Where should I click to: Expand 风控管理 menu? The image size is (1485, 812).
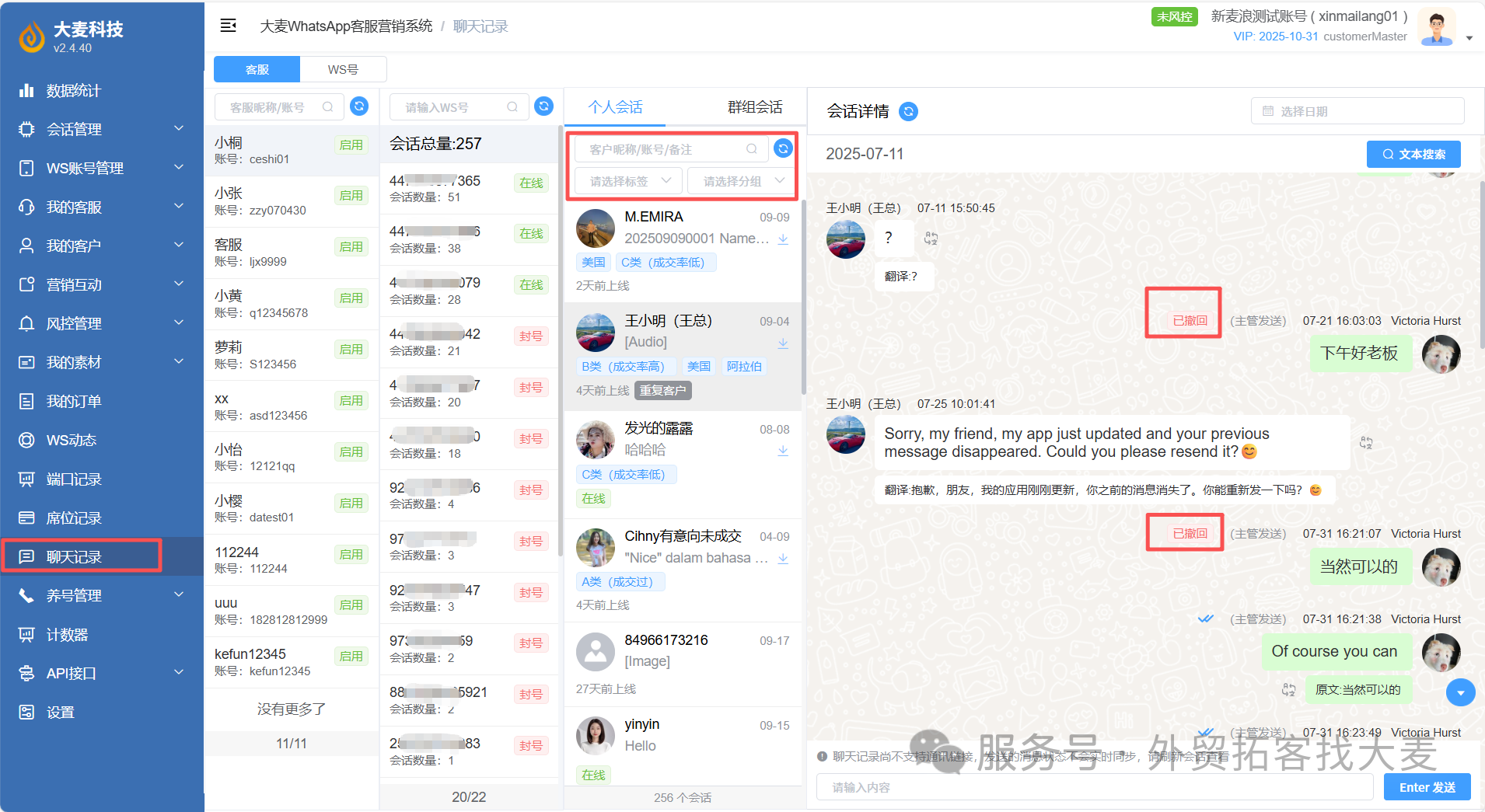(x=102, y=324)
